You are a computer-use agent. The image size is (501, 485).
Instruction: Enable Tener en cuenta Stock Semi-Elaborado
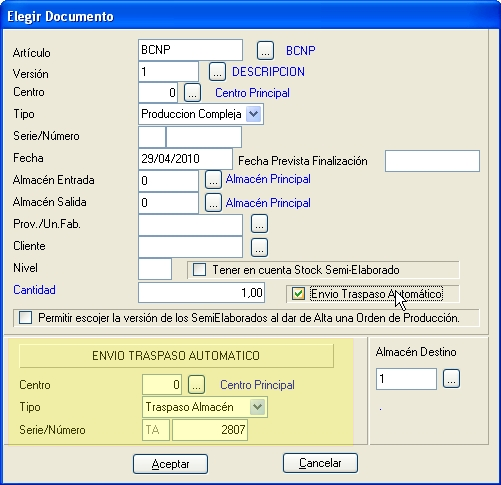[199, 270]
